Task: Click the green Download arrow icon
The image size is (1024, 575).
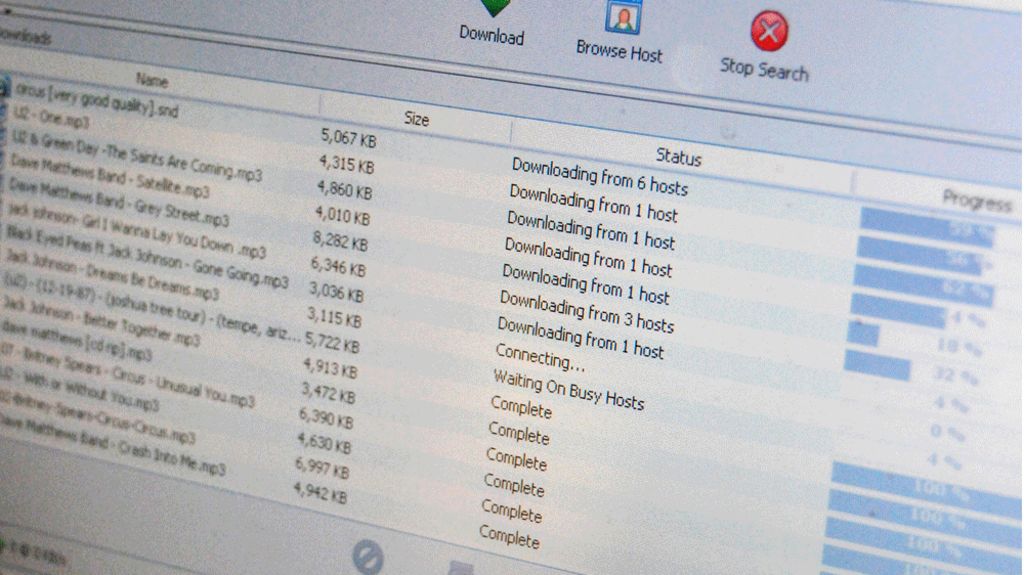Action: [496, 8]
